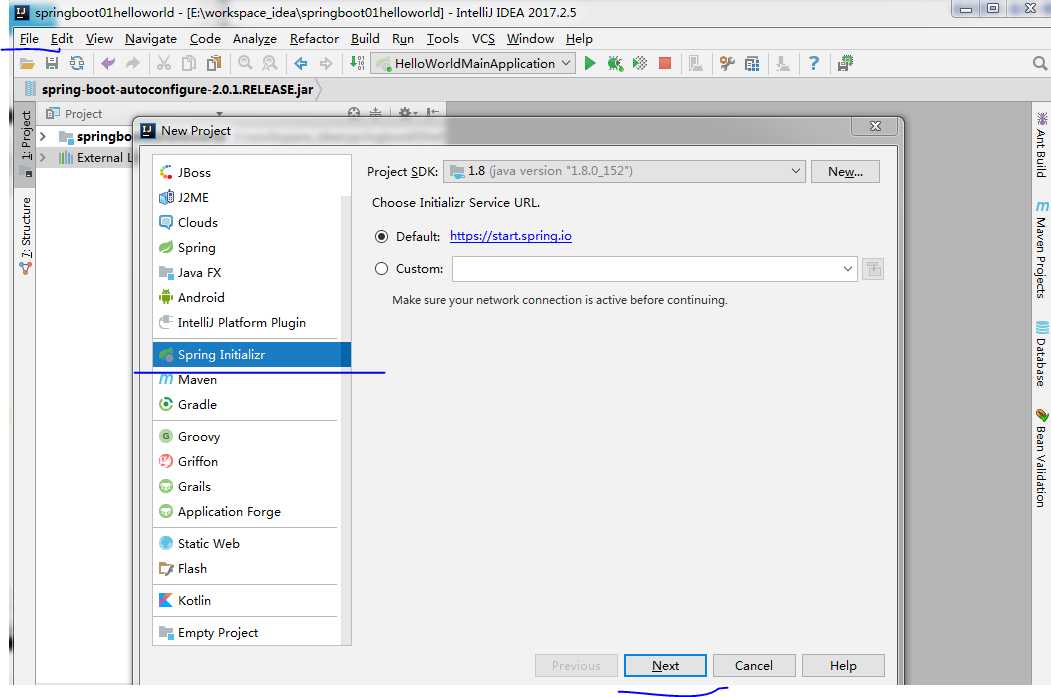
Task: Open the Edit menu
Action: [x=62, y=39]
